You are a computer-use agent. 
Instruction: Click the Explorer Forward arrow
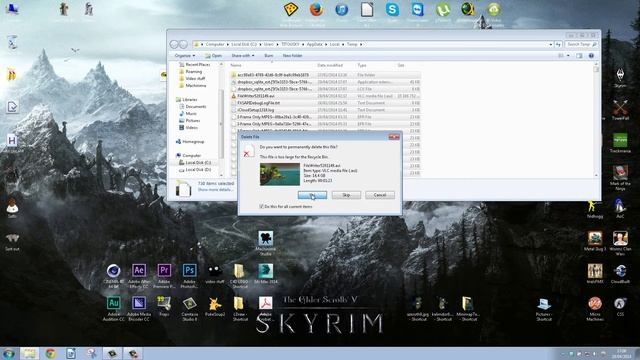pyautogui.click(x=183, y=44)
